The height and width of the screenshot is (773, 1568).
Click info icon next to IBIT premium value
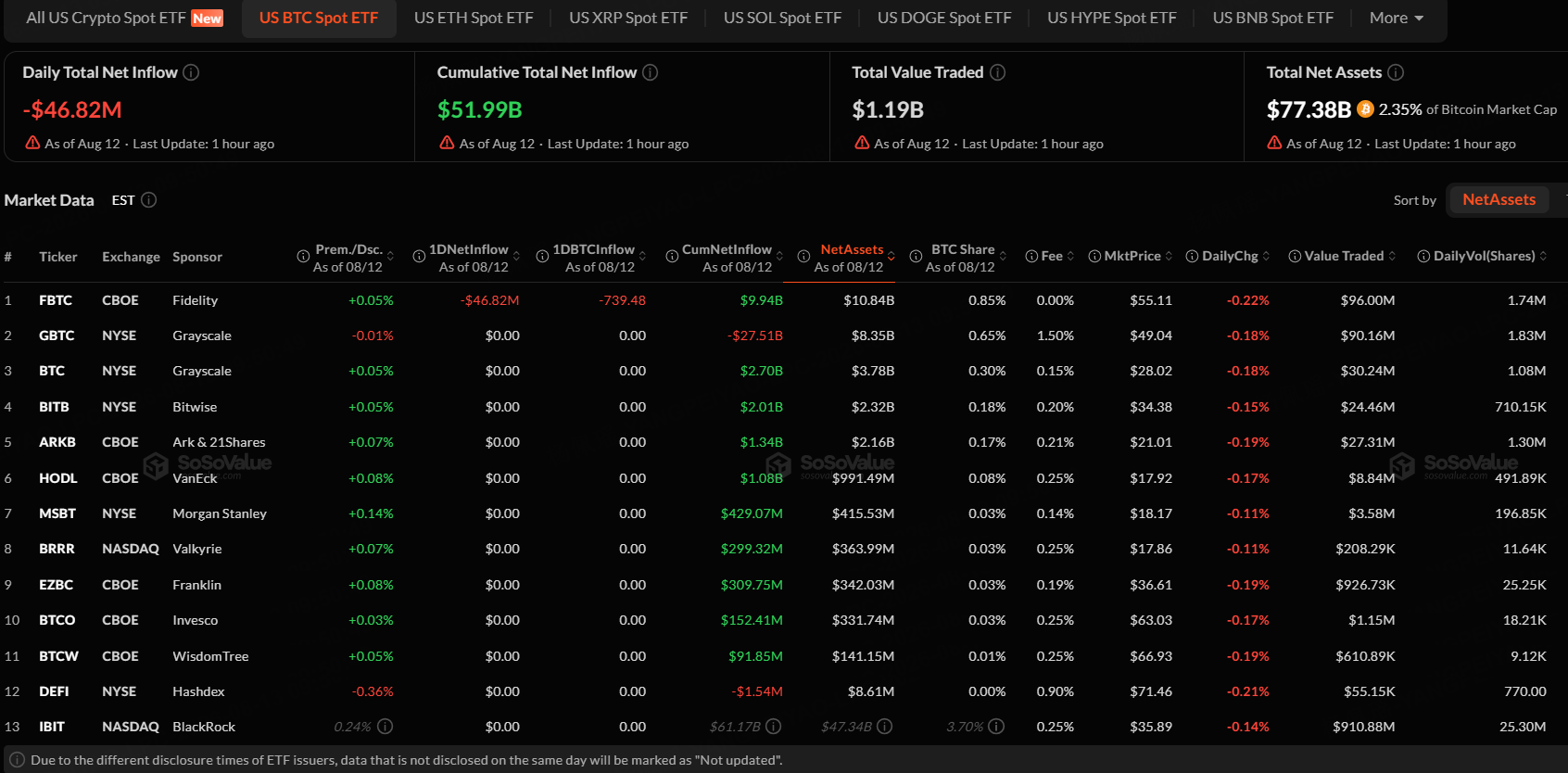pyautogui.click(x=386, y=727)
